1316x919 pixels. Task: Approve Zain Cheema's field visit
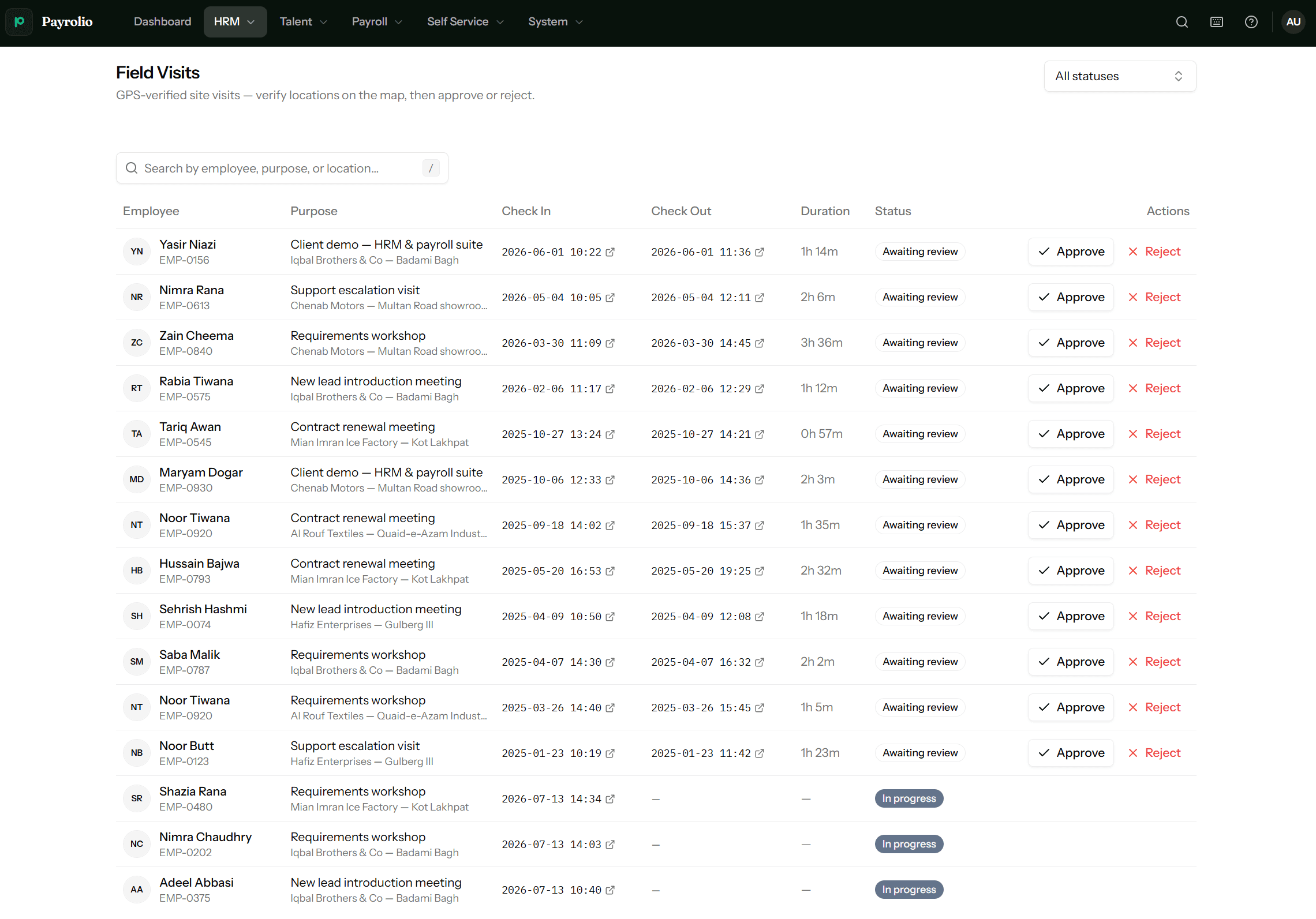coord(1071,343)
